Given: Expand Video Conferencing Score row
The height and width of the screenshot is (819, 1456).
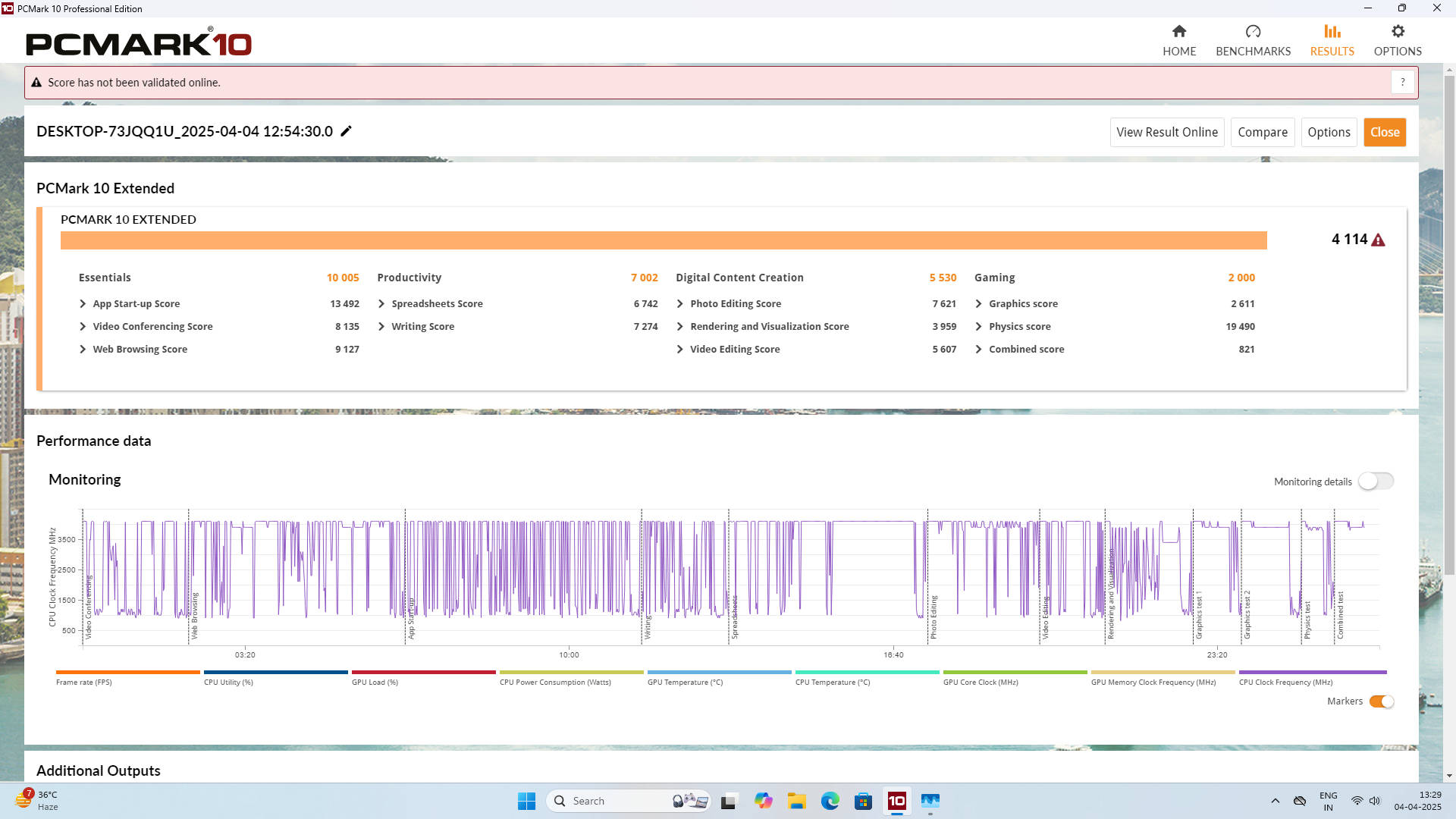Looking at the screenshot, I should [83, 326].
